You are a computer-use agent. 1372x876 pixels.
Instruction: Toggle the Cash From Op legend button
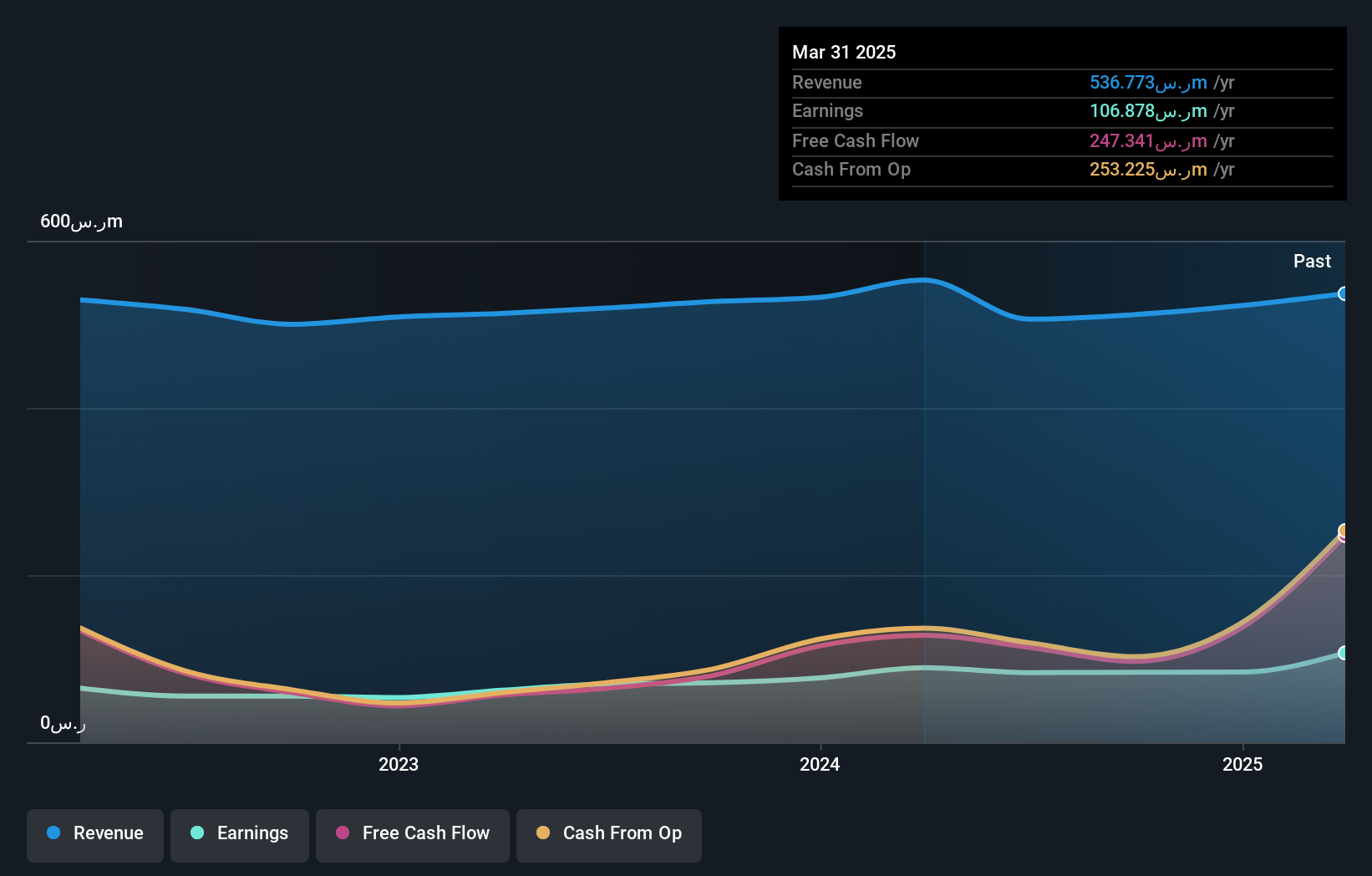(x=609, y=835)
